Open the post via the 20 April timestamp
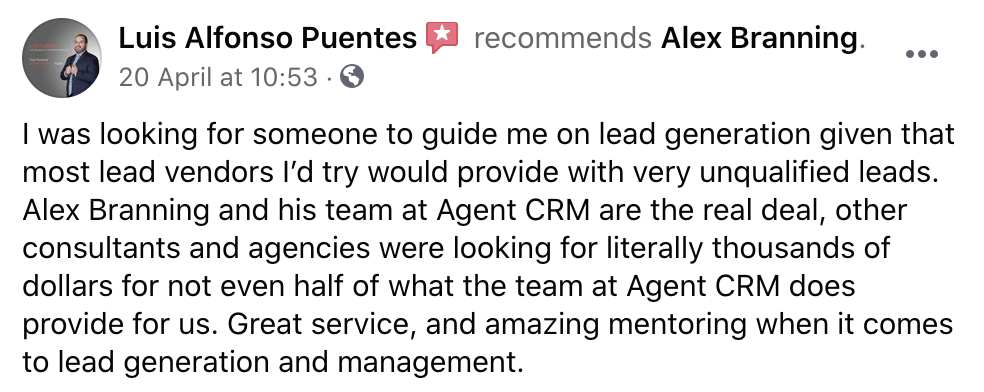 click(x=218, y=78)
